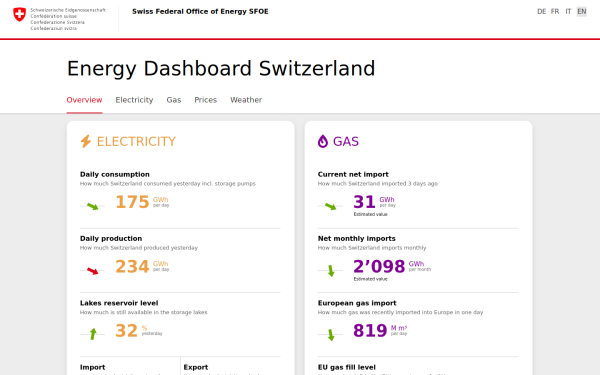Click the orange lightning bolt Electricity icon

pyautogui.click(x=86, y=141)
